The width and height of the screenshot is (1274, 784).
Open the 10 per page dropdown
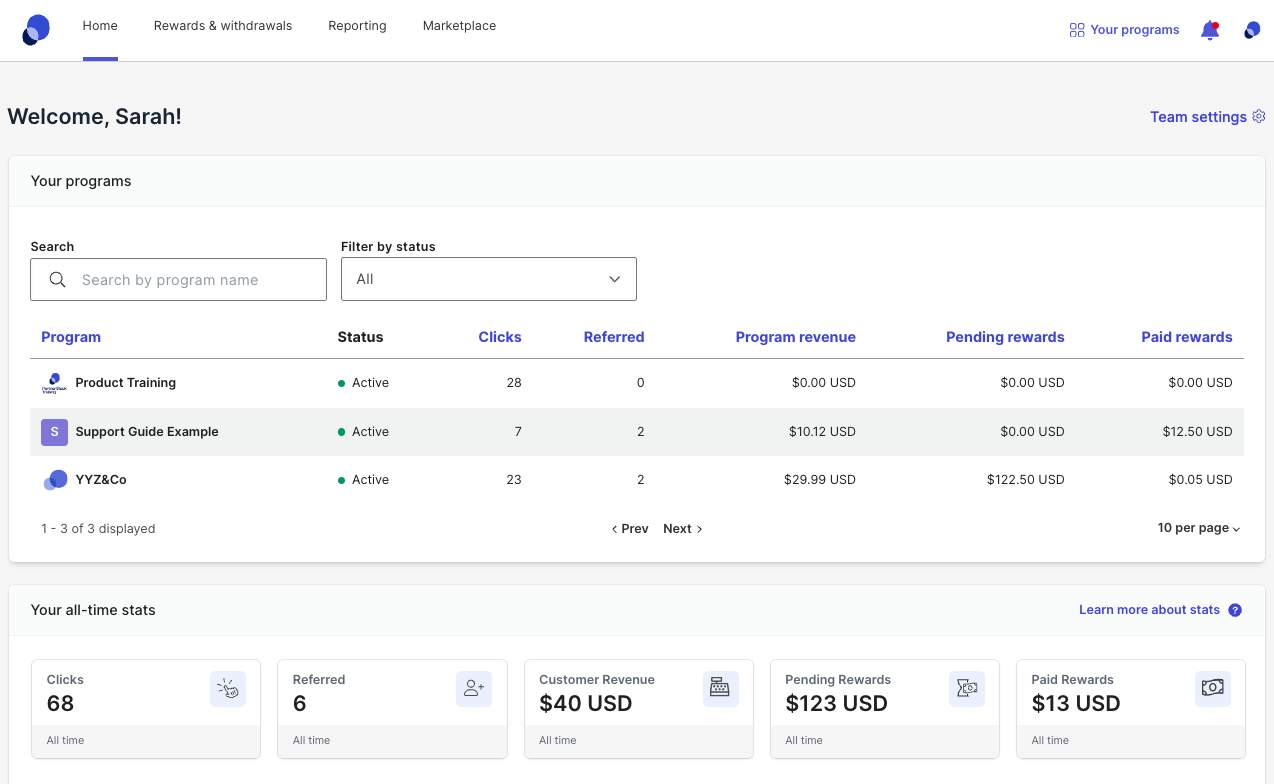[1197, 528]
